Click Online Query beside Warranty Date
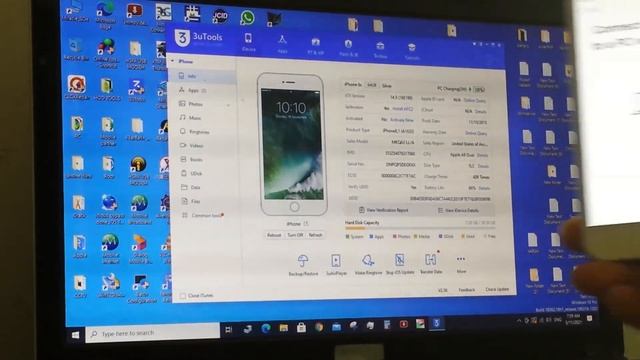Viewport: 640px width, 360px height. click(476, 133)
